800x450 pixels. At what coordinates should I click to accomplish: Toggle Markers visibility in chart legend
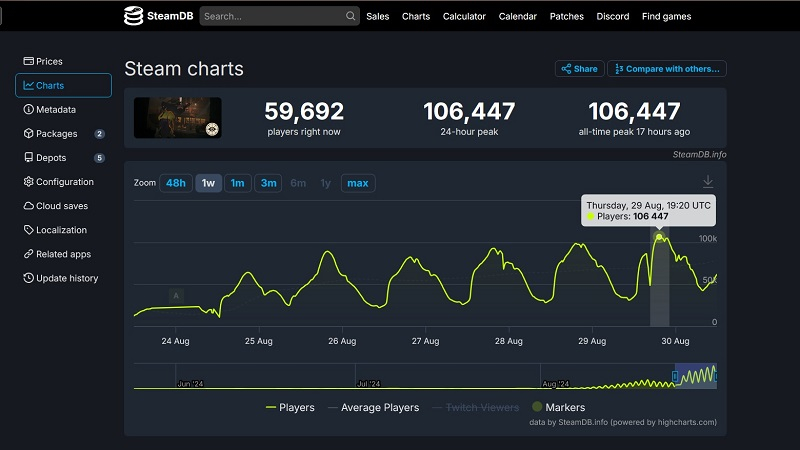tap(558, 407)
